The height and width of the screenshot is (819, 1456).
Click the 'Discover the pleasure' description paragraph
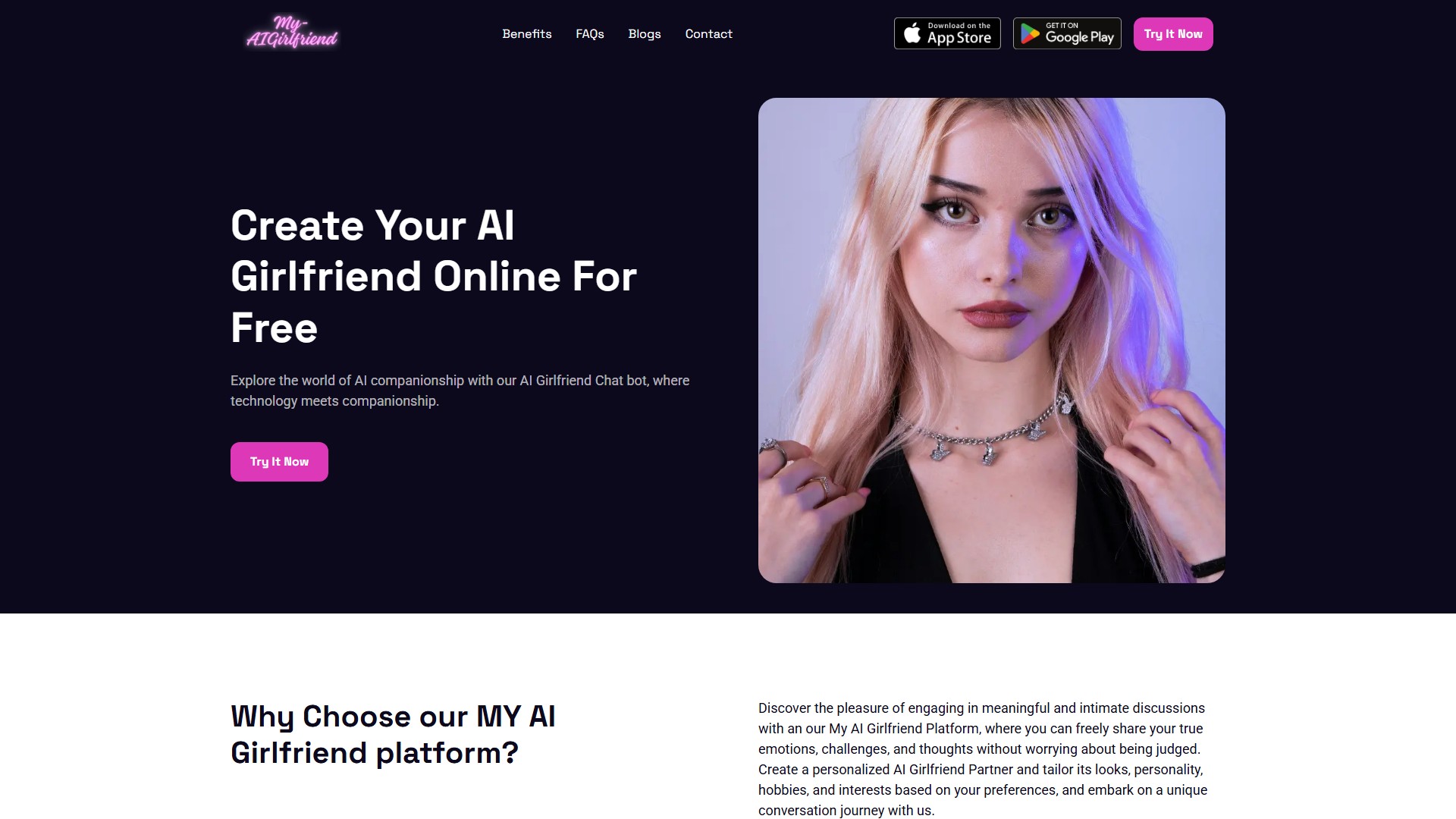coord(983,759)
